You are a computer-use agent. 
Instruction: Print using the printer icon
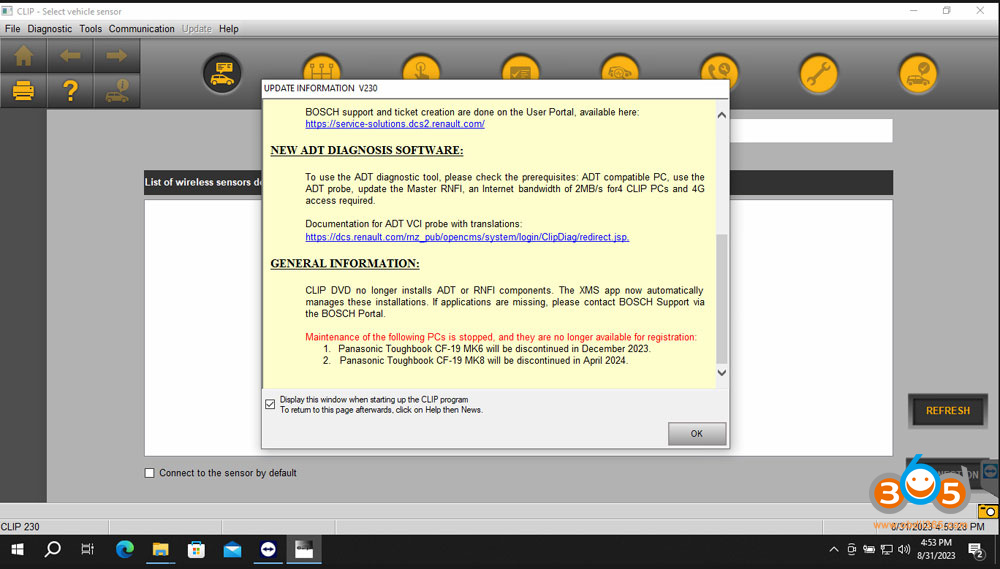24,91
